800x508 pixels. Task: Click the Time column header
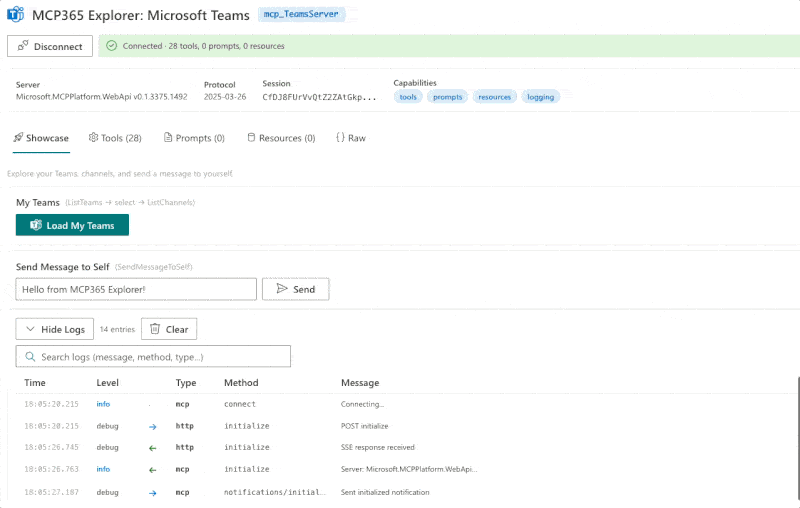point(35,383)
